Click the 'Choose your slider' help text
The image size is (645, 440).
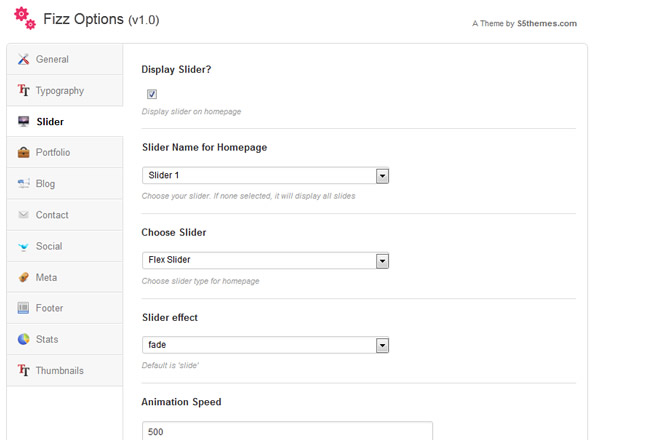(248, 196)
